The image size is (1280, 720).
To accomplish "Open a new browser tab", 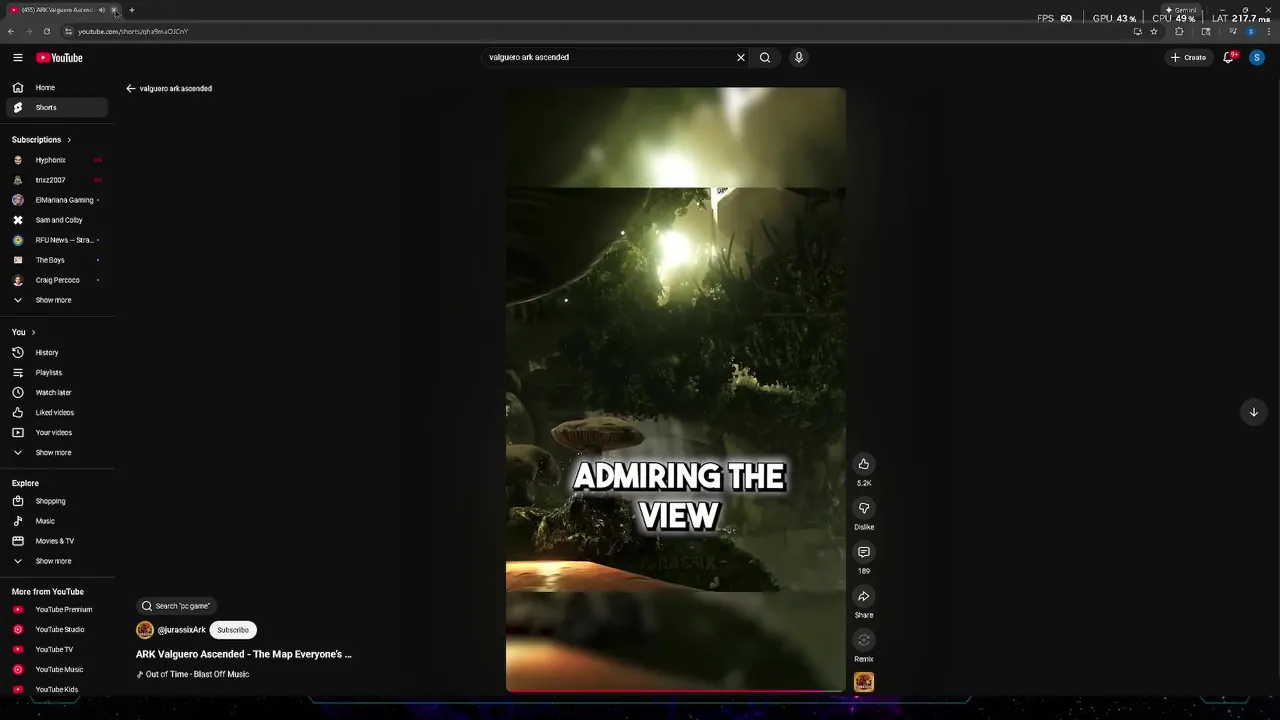I will click(x=131, y=10).
